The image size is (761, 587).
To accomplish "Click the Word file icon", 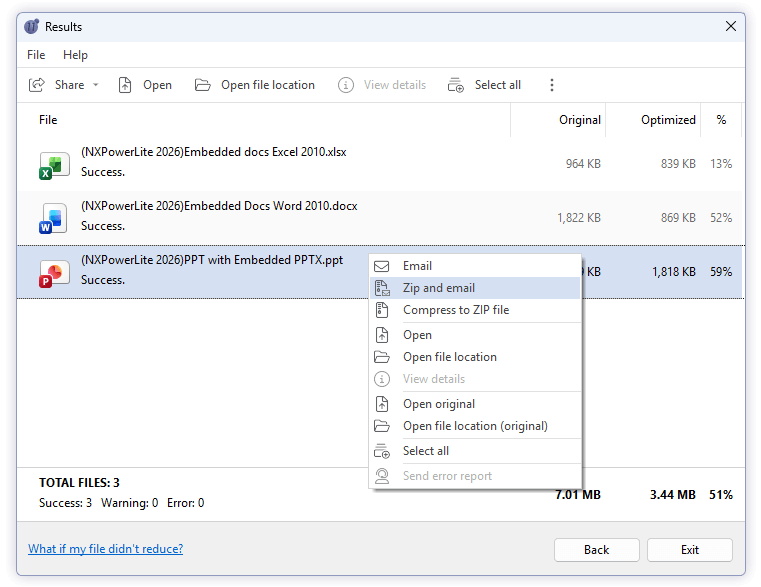I will pos(54,218).
